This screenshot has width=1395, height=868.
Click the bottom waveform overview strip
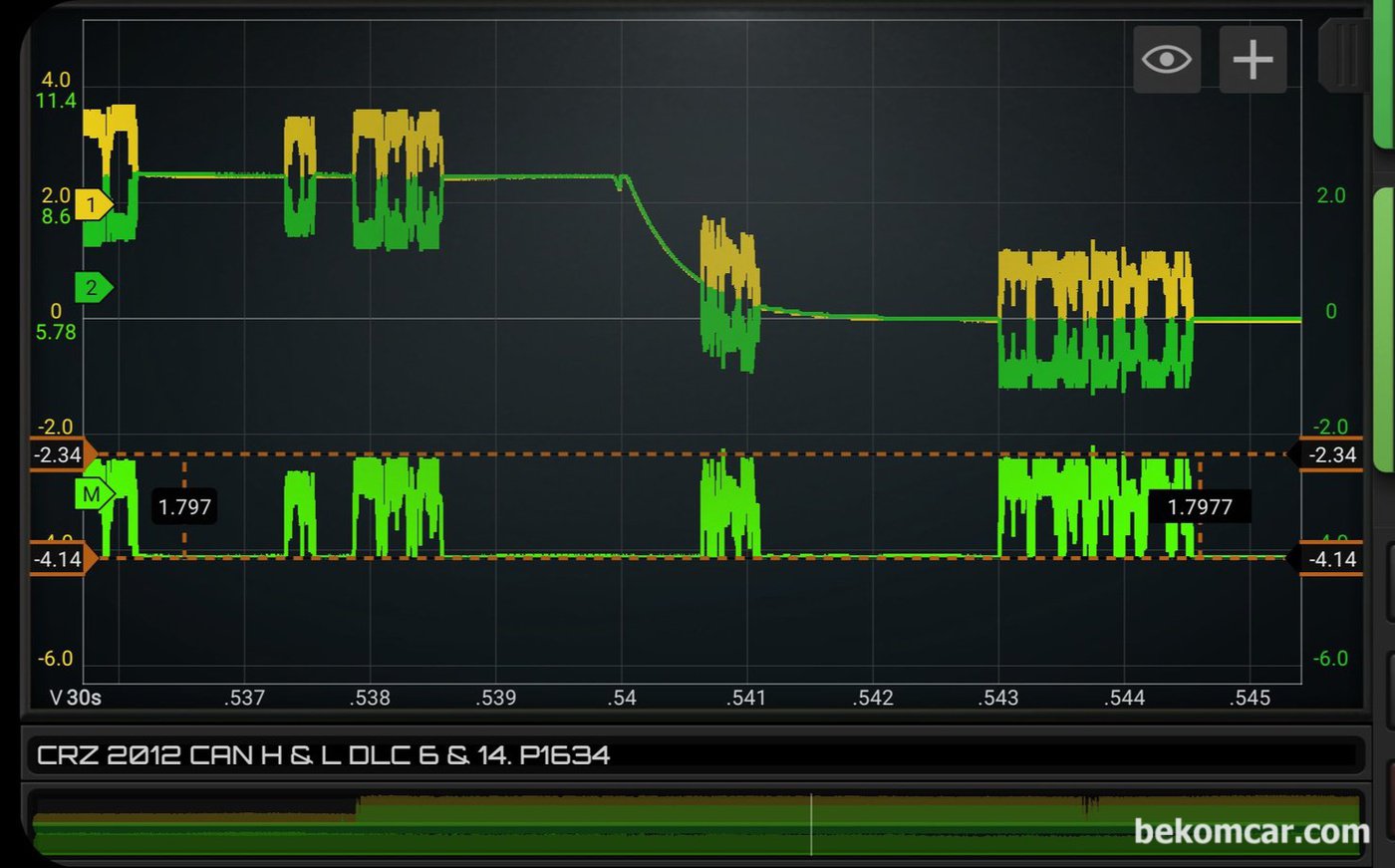click(x=498, y=825)
